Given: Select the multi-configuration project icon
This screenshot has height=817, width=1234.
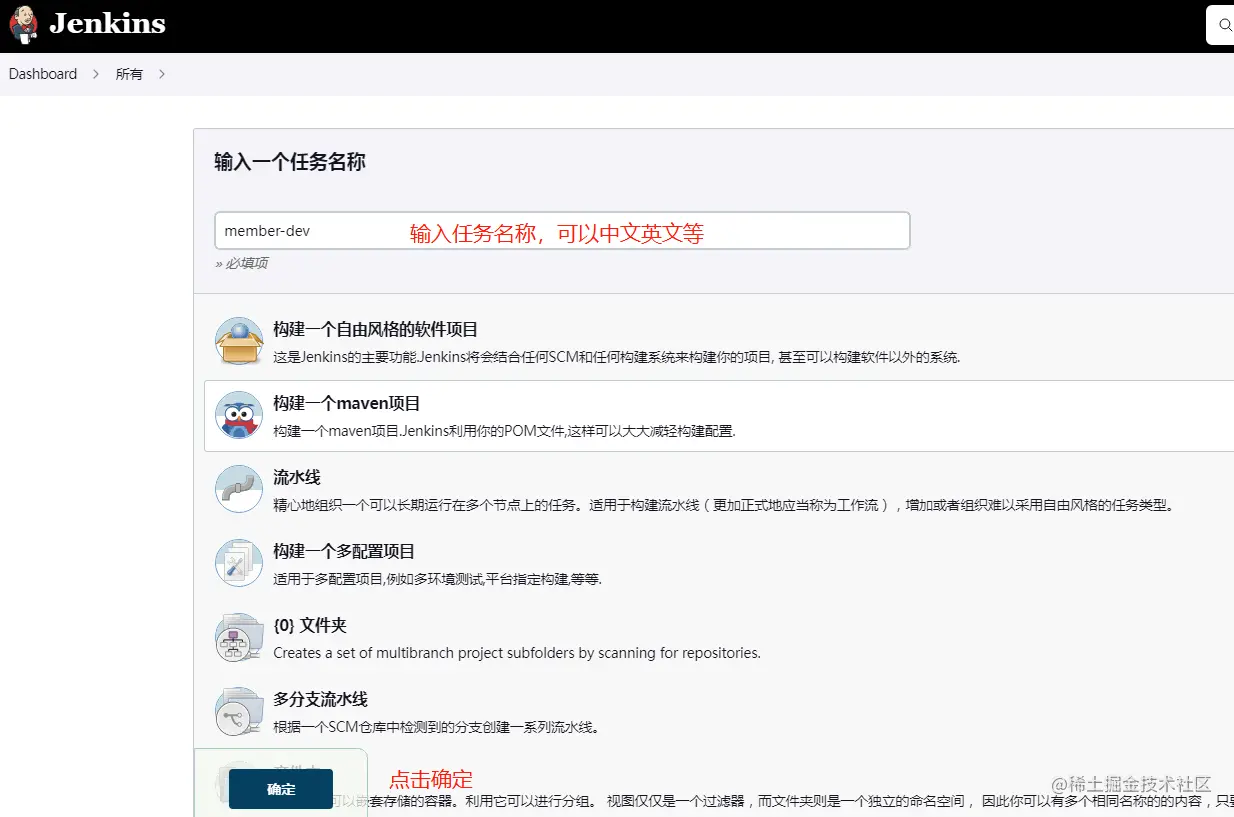Looking at the screenshot, I should coord(239,563).
